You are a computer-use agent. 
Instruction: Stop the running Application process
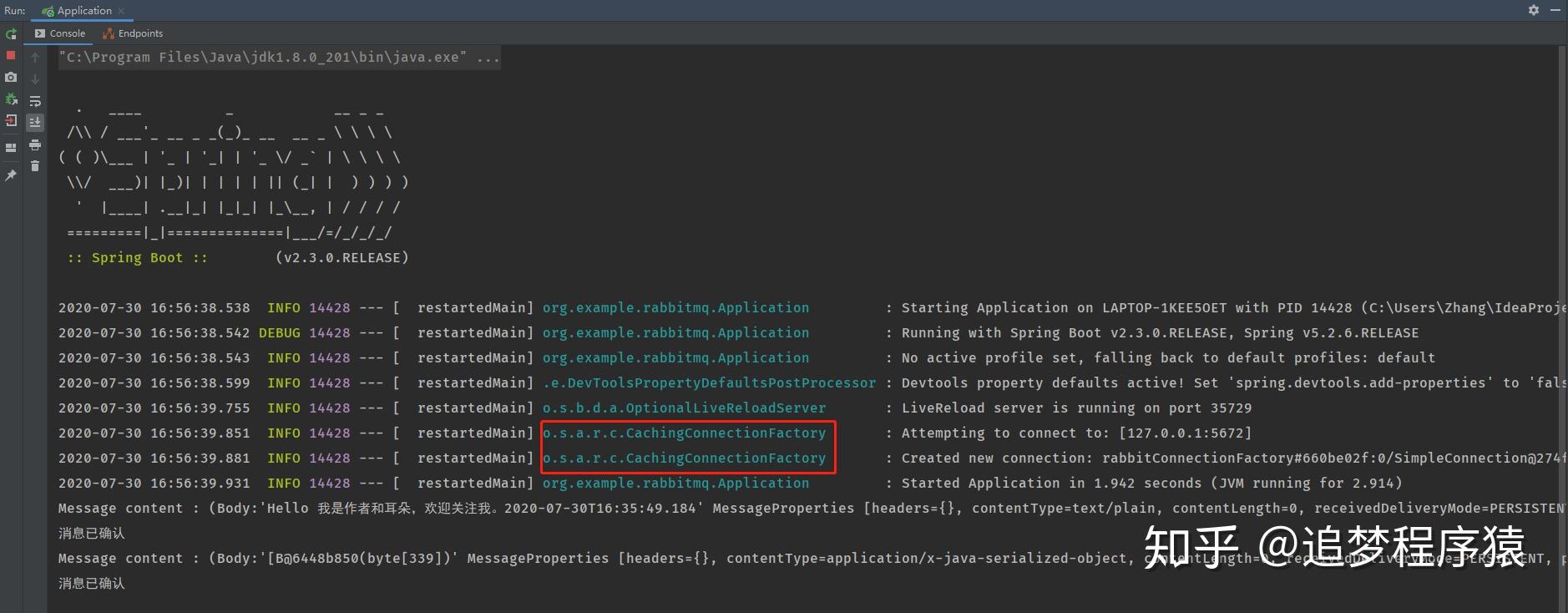point(11,55)
